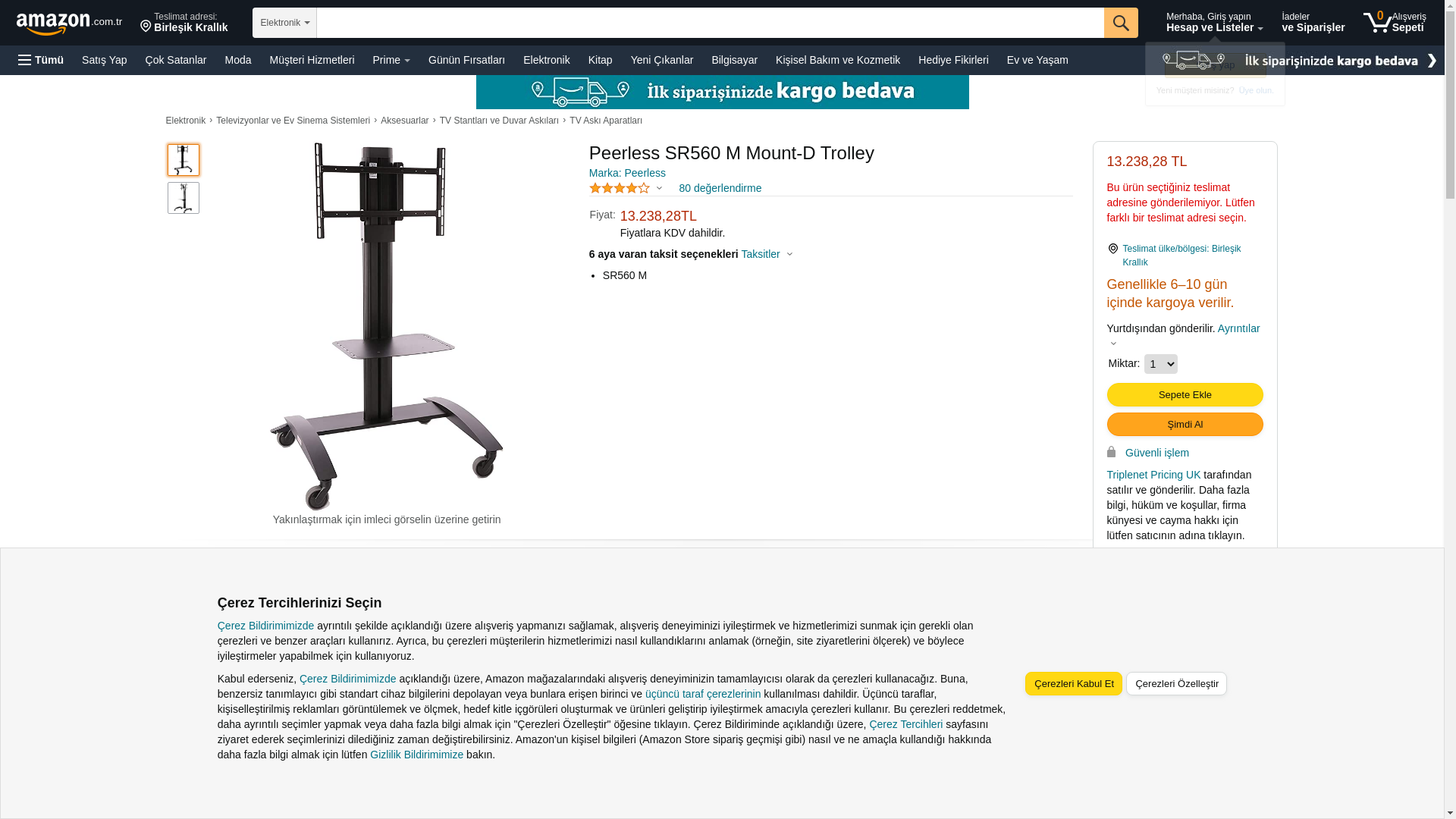Expand the Taksitler installment options

click(x=767, y=254)
